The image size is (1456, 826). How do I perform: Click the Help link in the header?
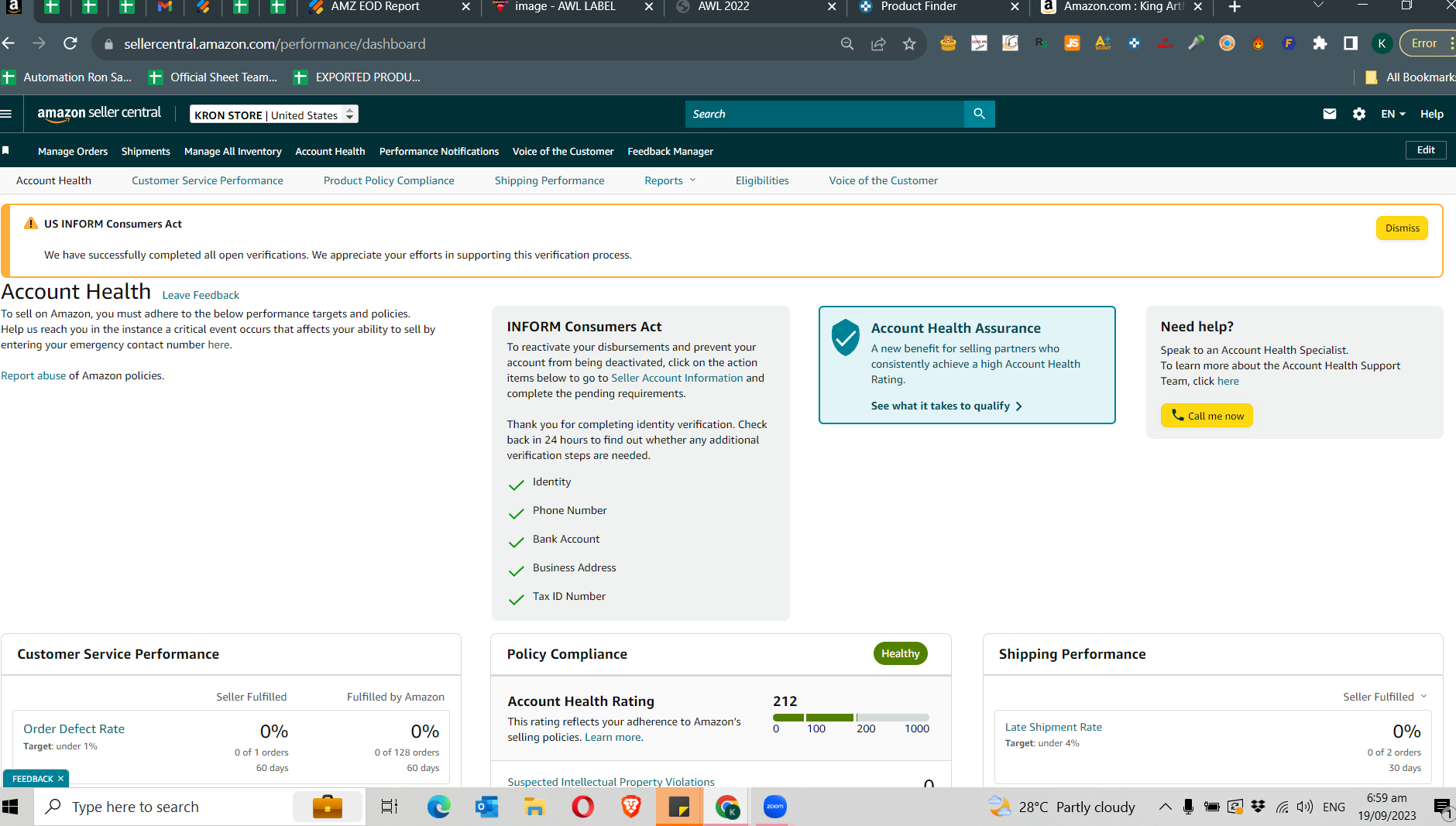tap(1431, 114)
